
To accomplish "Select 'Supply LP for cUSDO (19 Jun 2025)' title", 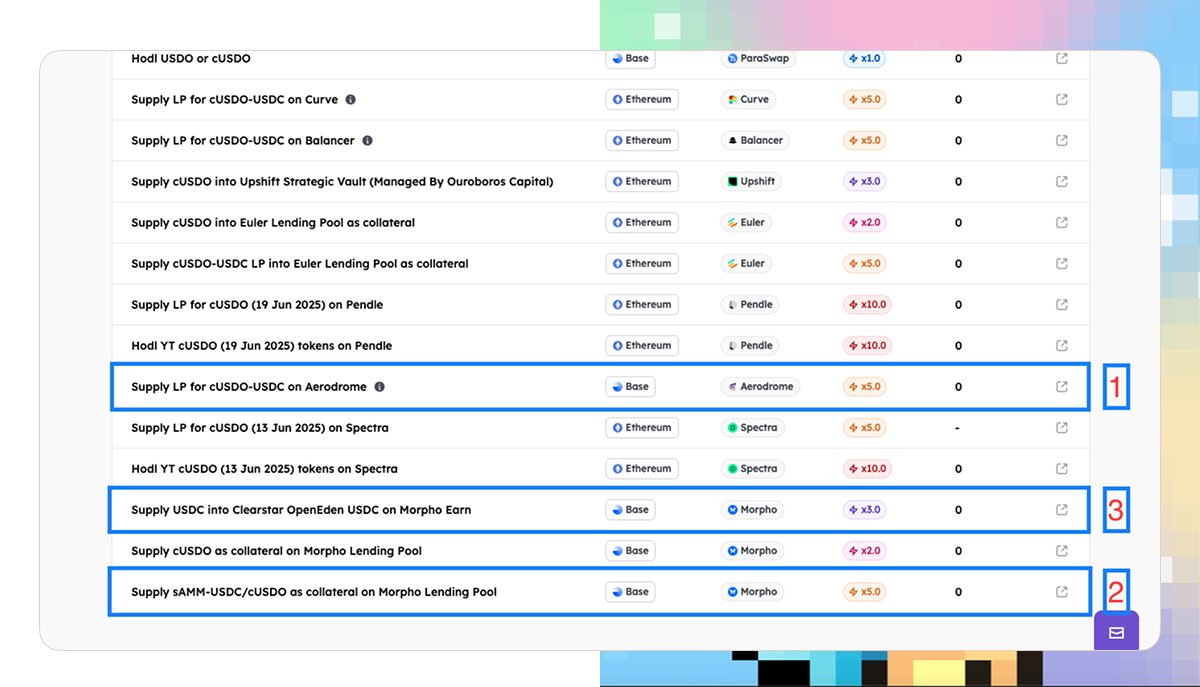I will (x=257, y=304).
